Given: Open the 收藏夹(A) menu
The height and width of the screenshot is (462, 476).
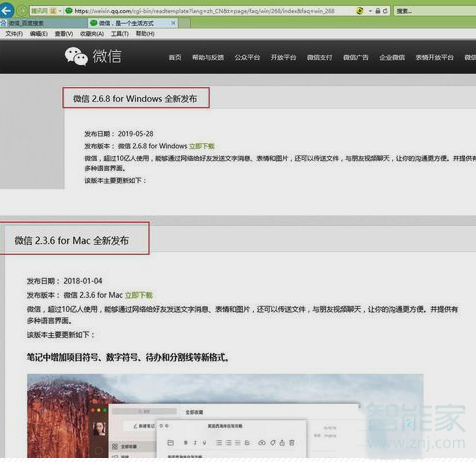Looking at the screenshot, I should (x=92, y=34).
